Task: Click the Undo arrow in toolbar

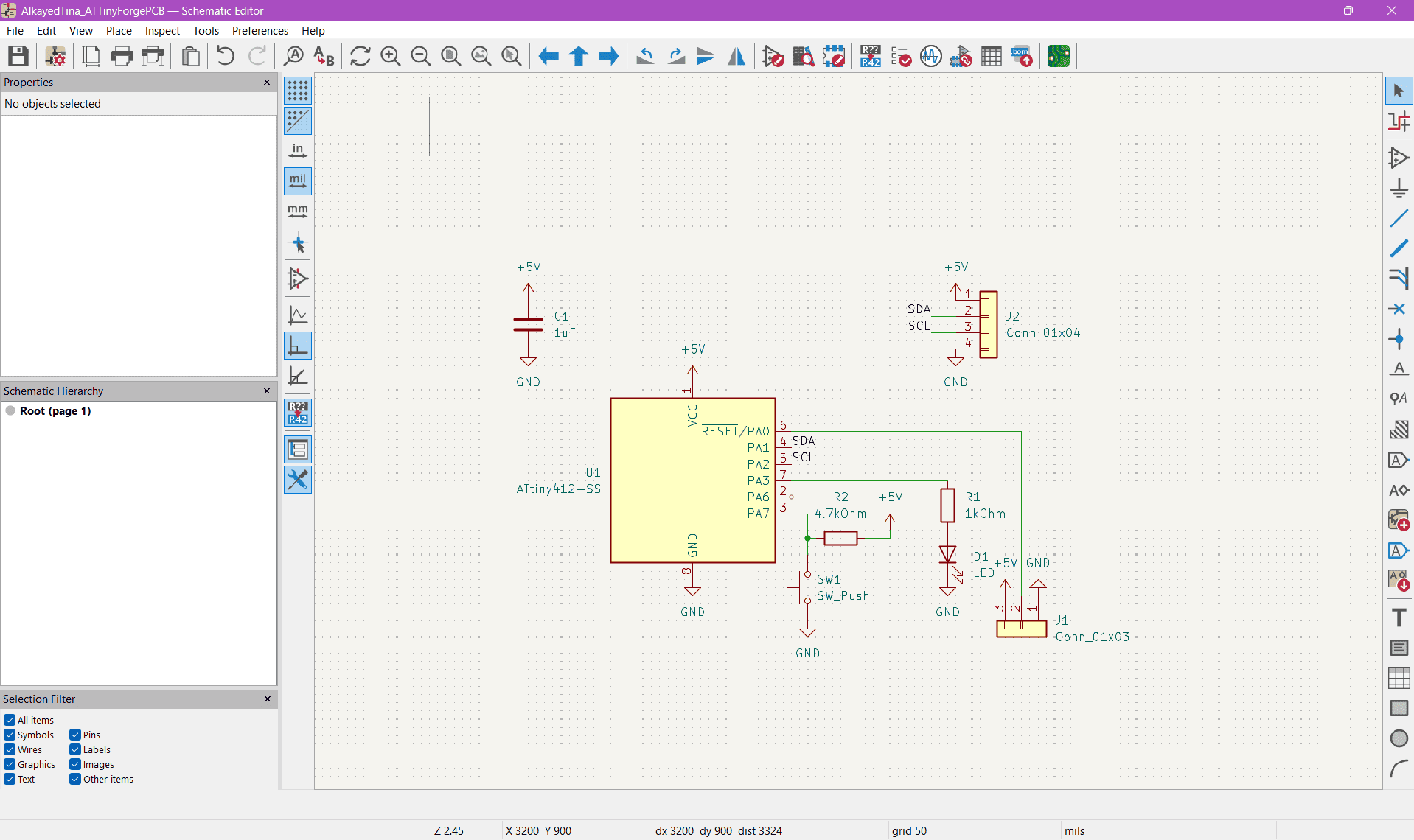Action: [x=226, y=56]
